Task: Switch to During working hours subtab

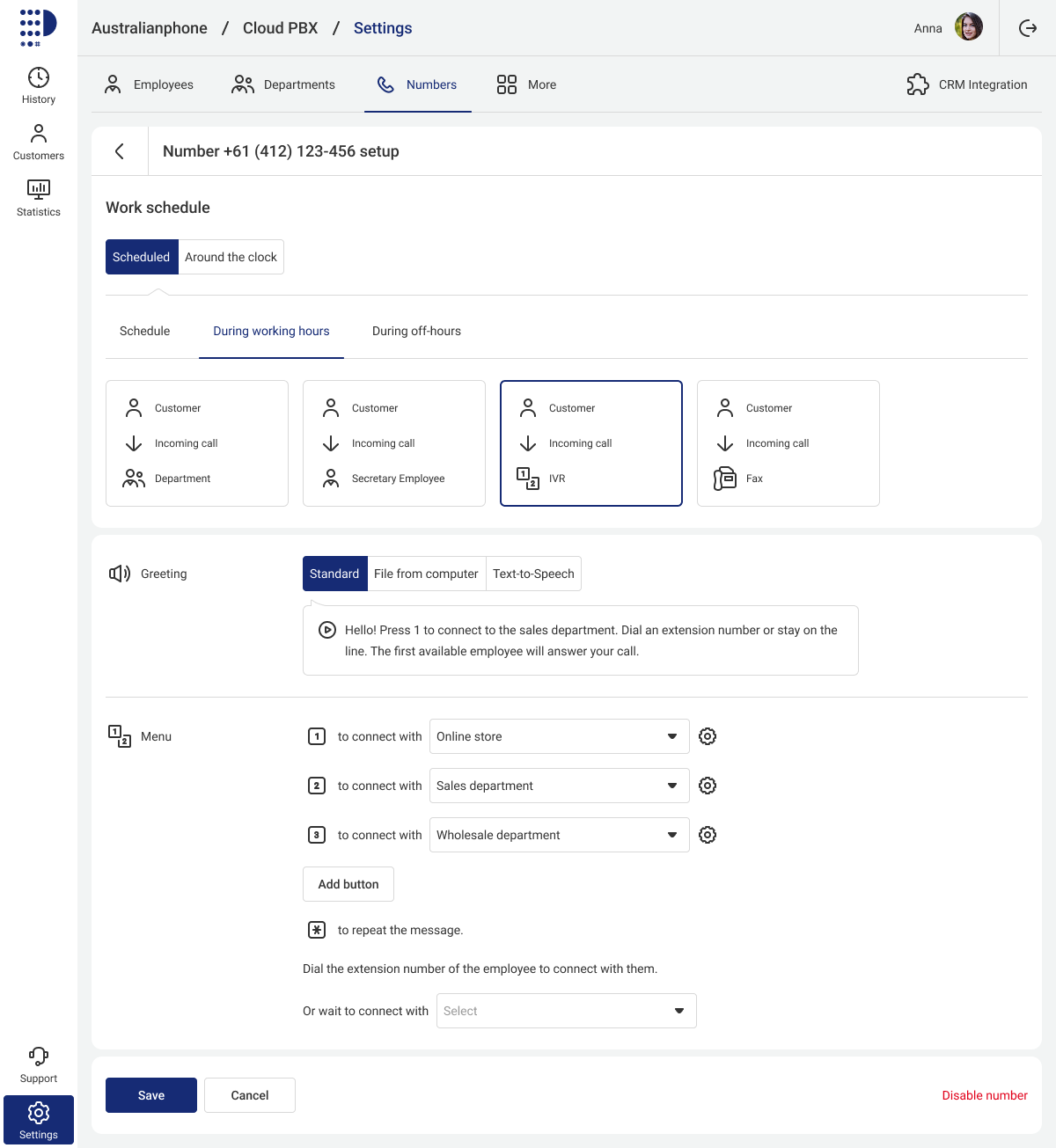Action: coord(271,331)
